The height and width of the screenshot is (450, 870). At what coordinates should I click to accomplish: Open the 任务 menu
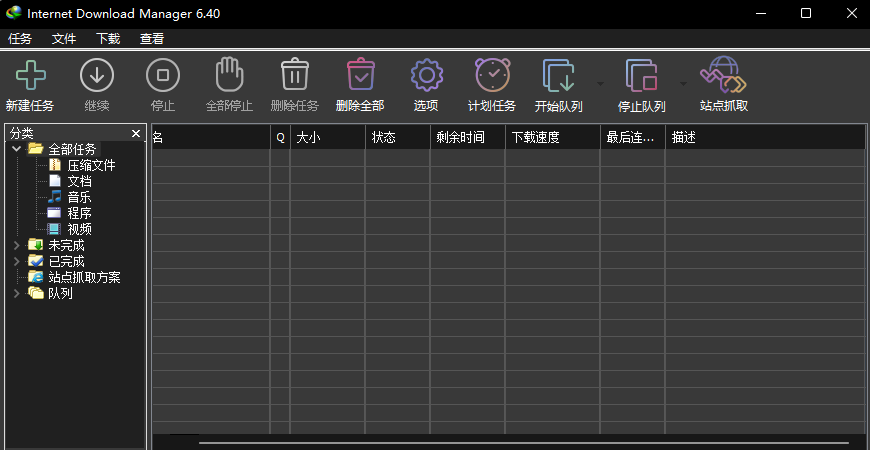click(x=20, y=38)
